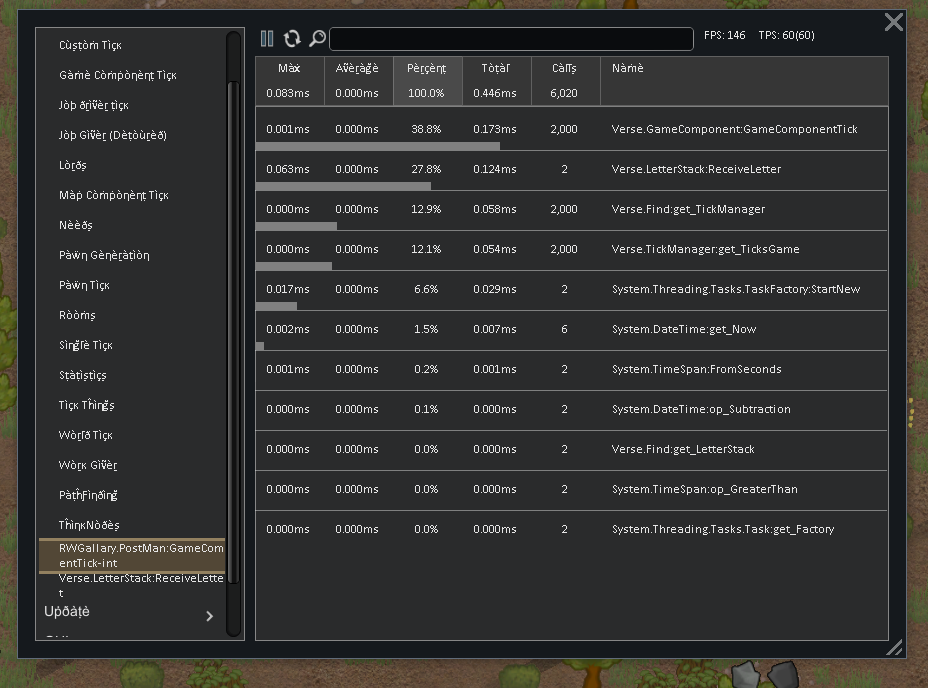Click the TPS: 60(60) readout
The height and width of the screenshot is (688, 928).
click(x=787, y=35)
